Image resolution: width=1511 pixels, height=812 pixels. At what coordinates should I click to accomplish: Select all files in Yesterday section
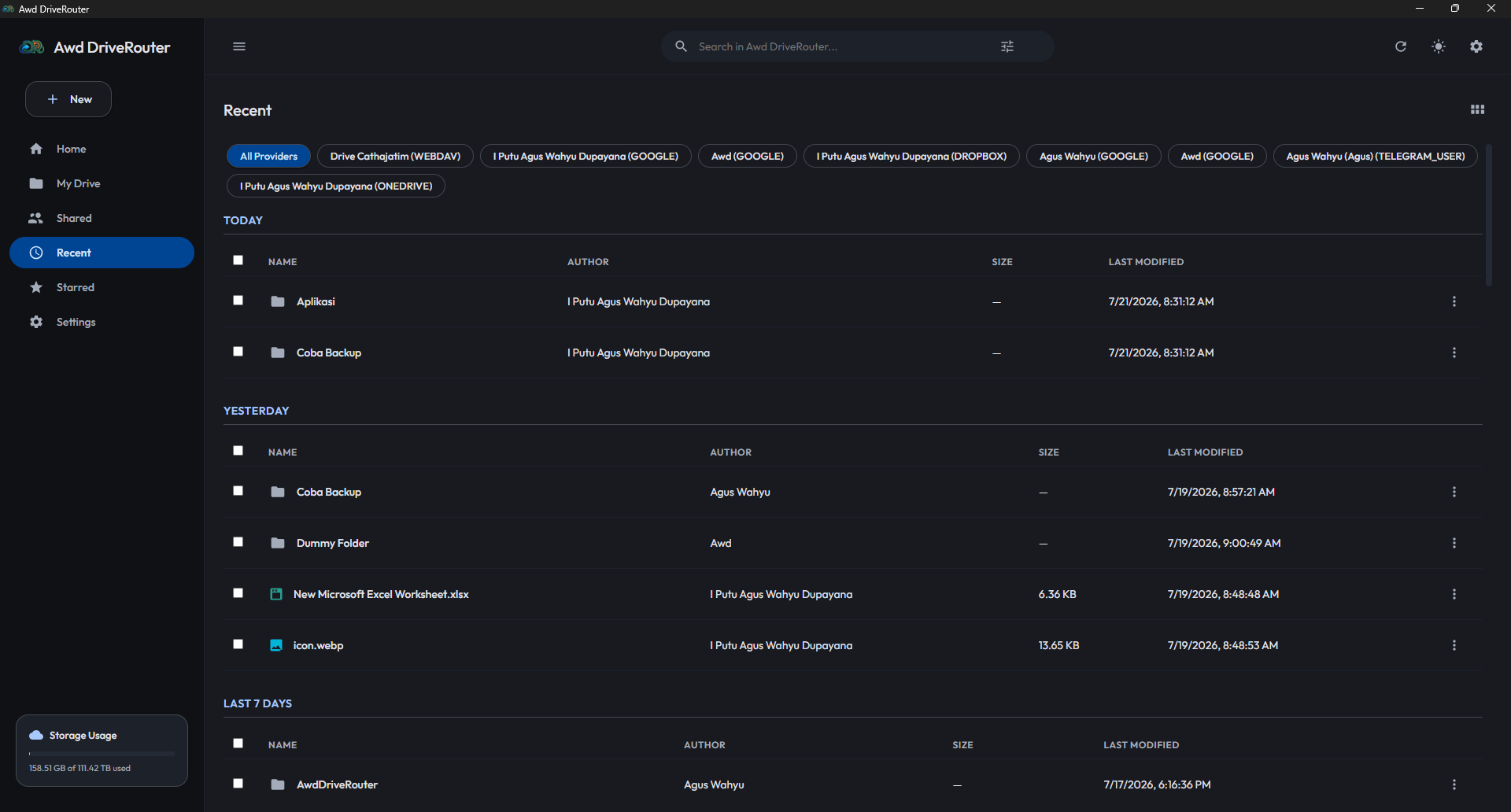[x=238, y=451]
